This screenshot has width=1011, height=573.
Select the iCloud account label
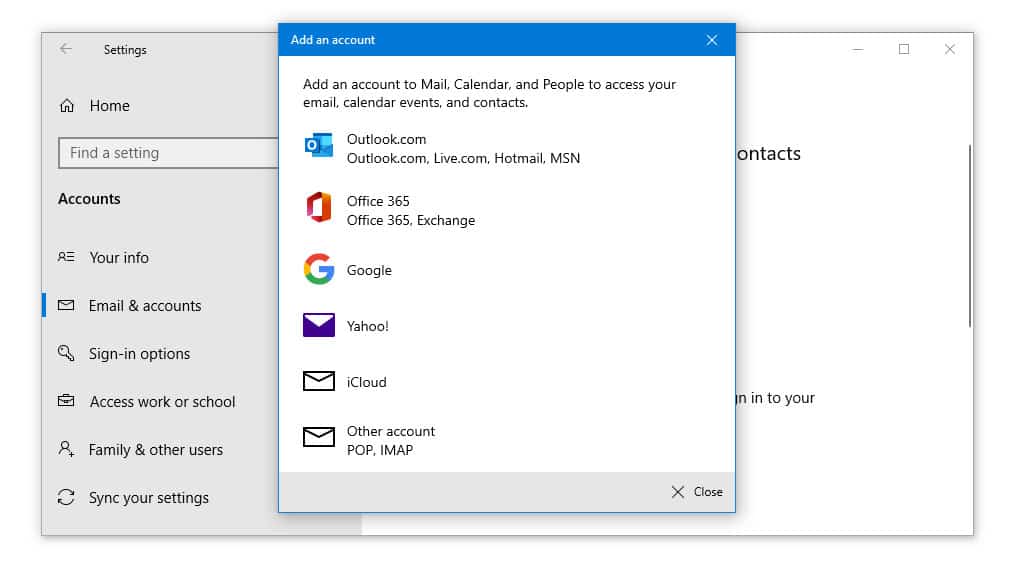(x=366, y=382)
